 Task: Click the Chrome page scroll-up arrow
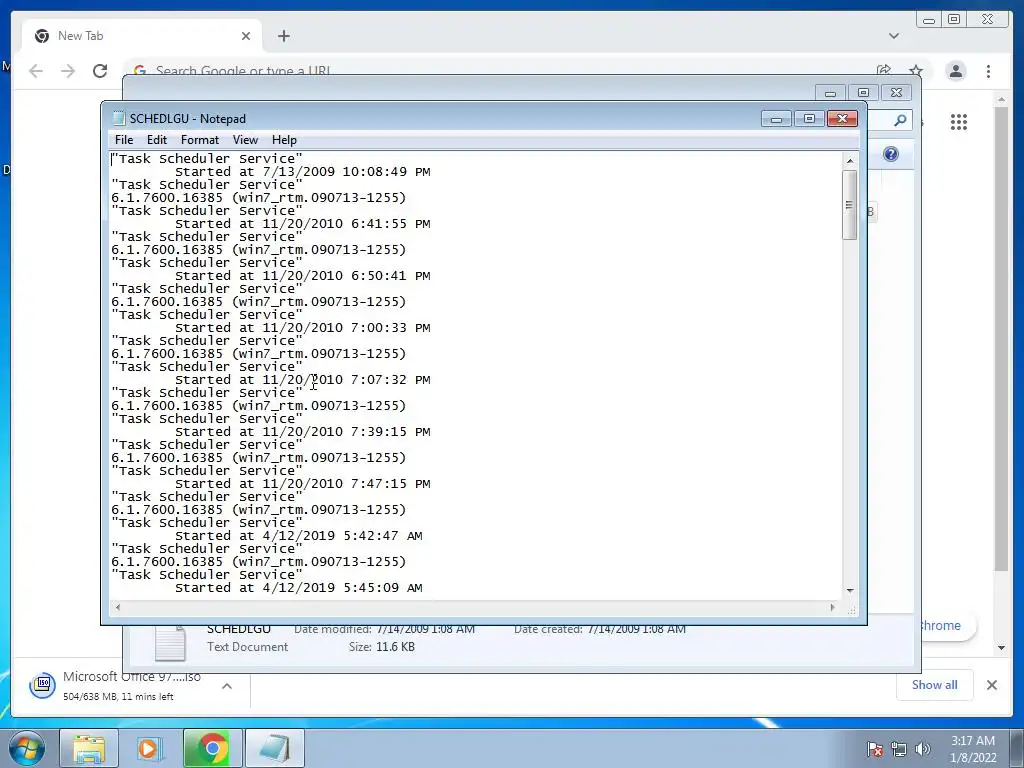1001,100
